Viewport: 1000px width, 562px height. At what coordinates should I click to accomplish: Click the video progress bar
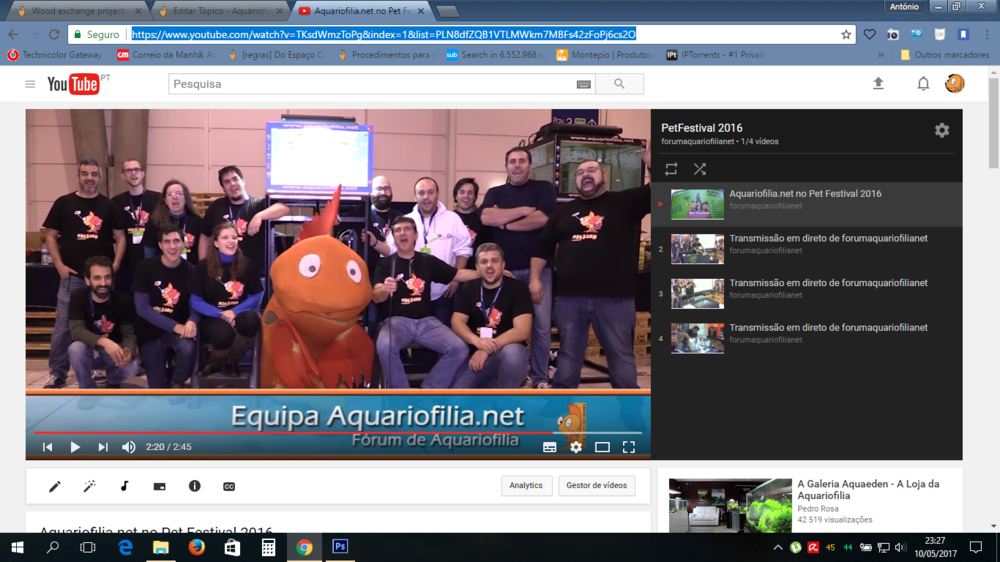300,433
